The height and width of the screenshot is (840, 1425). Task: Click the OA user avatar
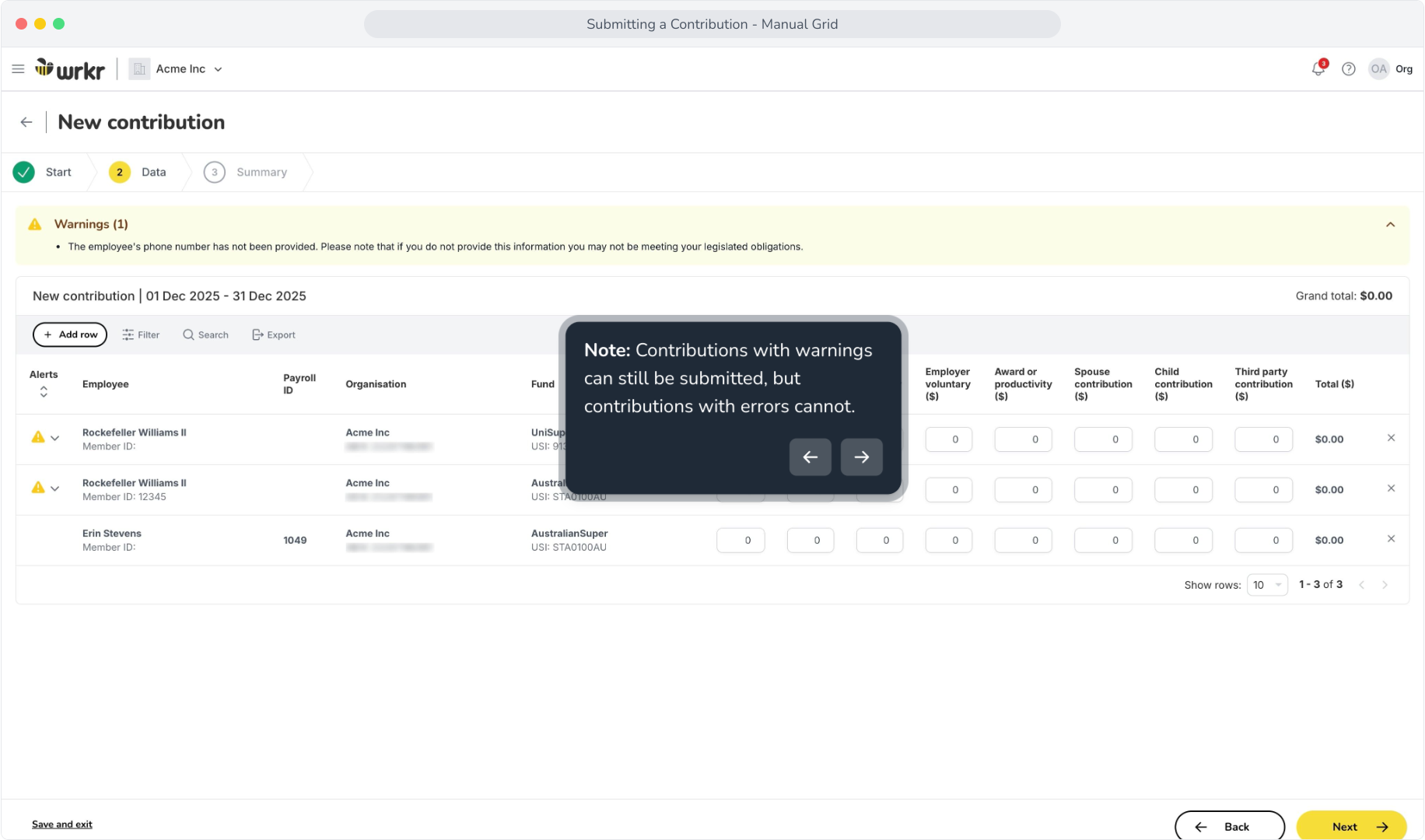pyautogui.click(x=1379, y=69)
